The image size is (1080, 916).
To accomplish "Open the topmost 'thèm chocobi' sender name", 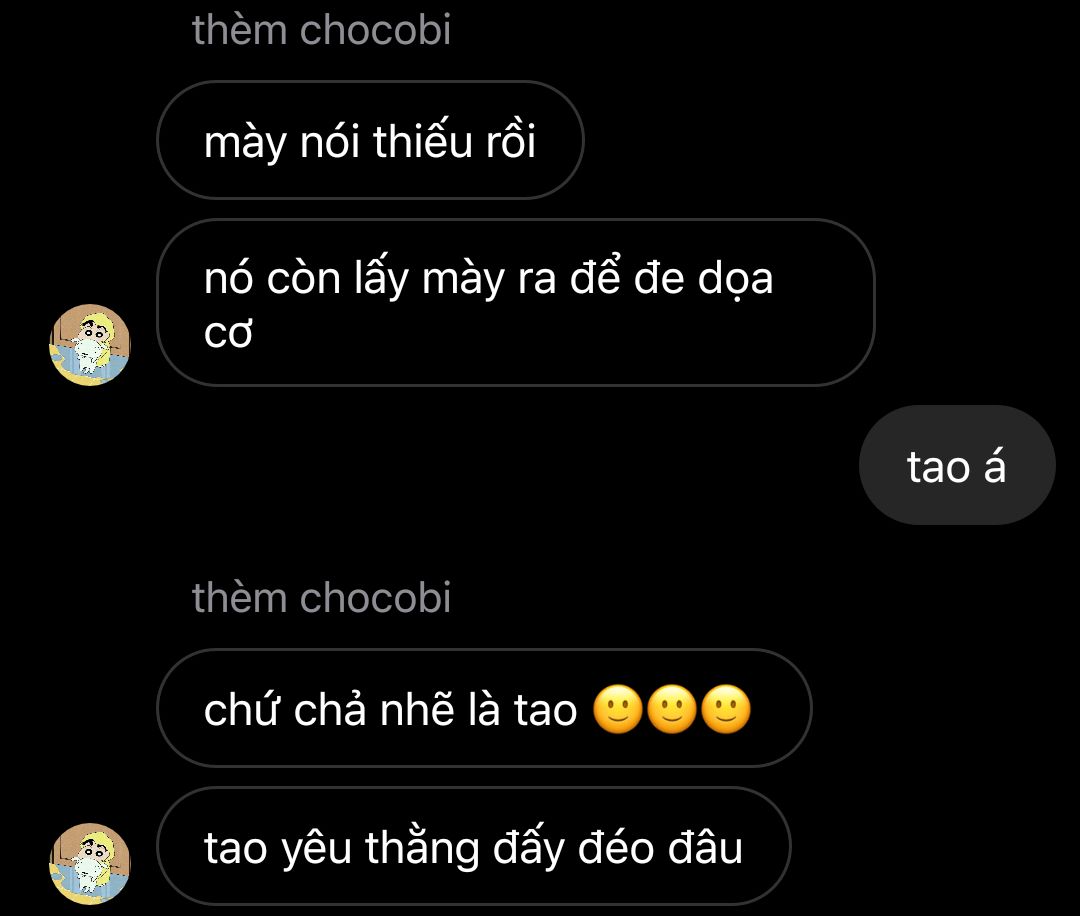I will [321, 30].
